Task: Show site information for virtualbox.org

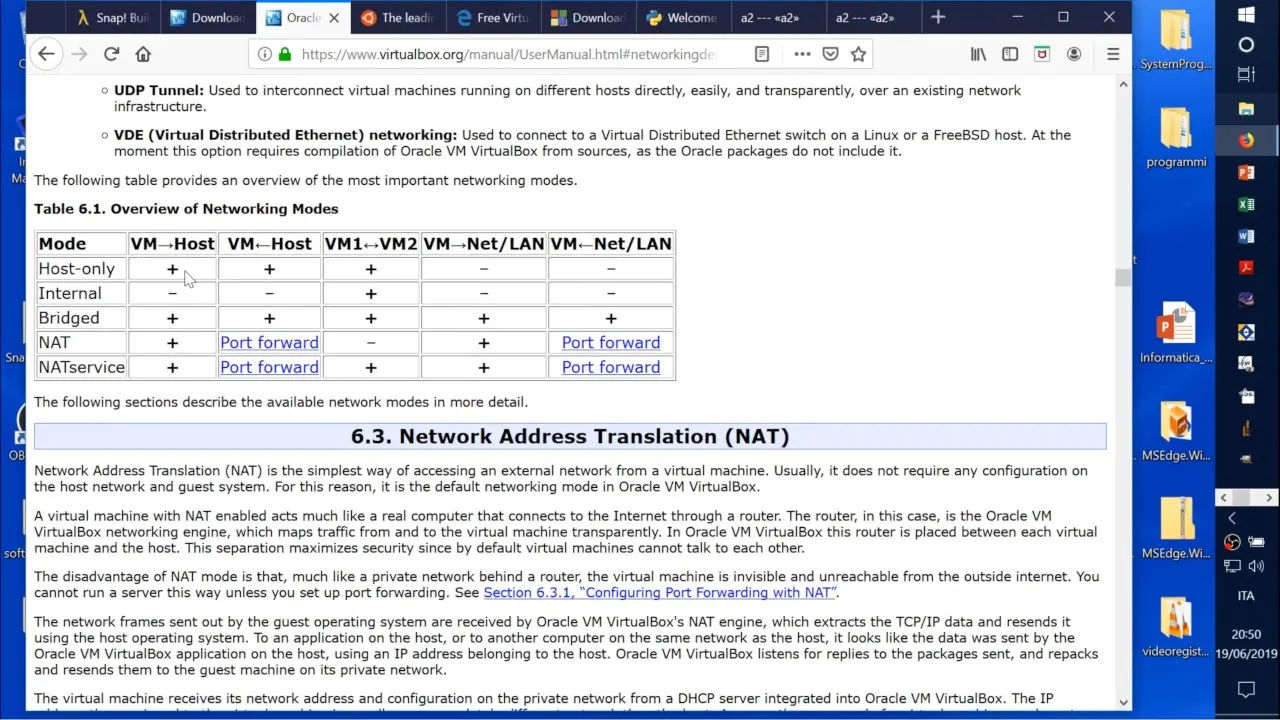Action: (x=265, y=54)
